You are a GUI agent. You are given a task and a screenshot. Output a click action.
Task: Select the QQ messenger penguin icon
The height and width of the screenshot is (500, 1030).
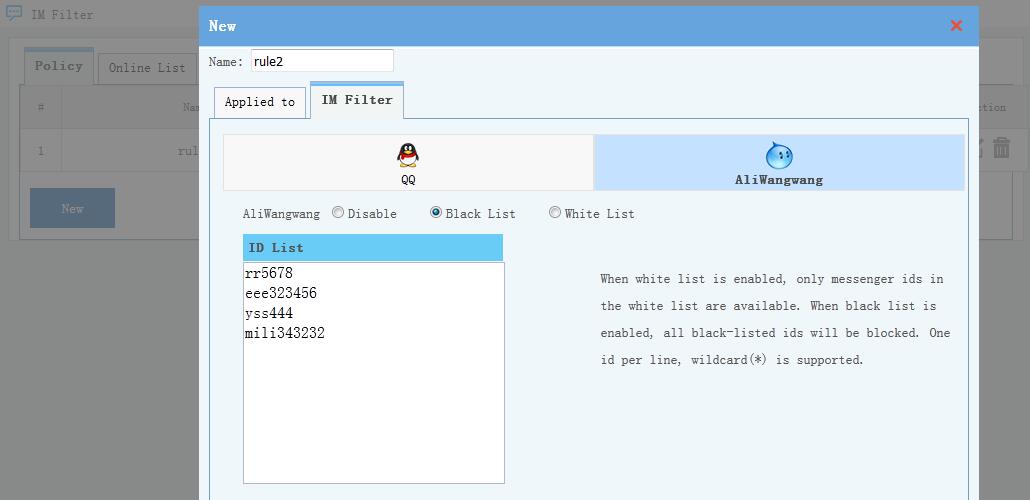(x=408, y=155)
